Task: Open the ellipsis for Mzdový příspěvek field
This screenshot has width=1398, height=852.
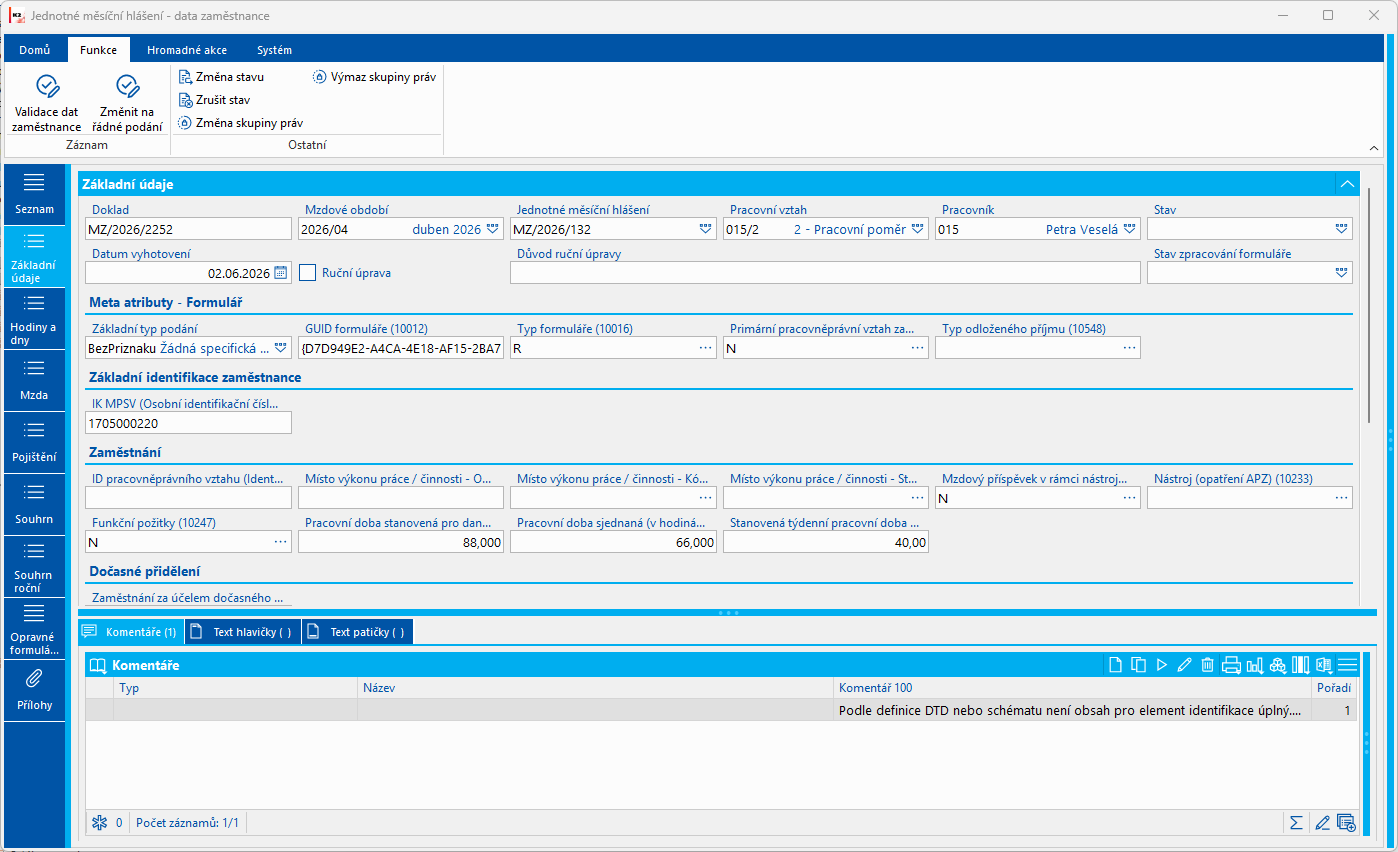Action: click(x=1130, y=498)
